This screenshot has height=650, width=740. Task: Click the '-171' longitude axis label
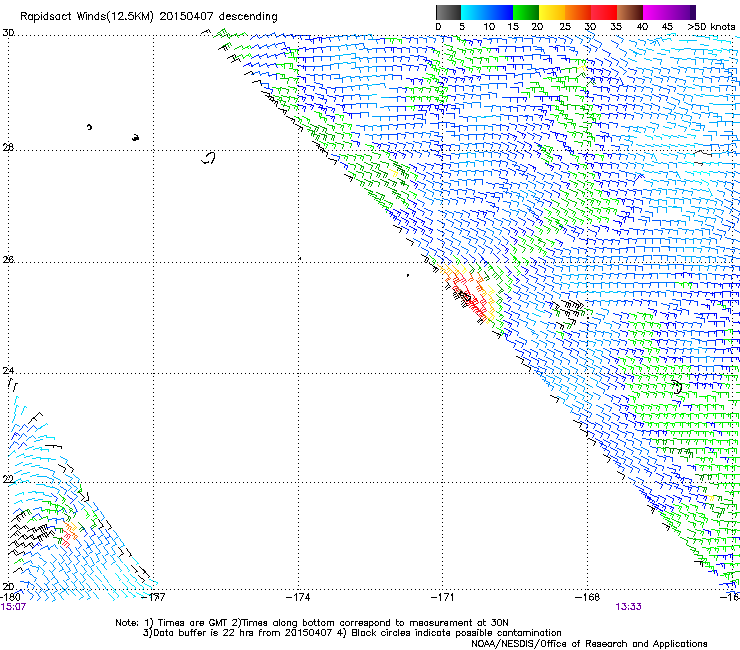(x=443, y=597)
